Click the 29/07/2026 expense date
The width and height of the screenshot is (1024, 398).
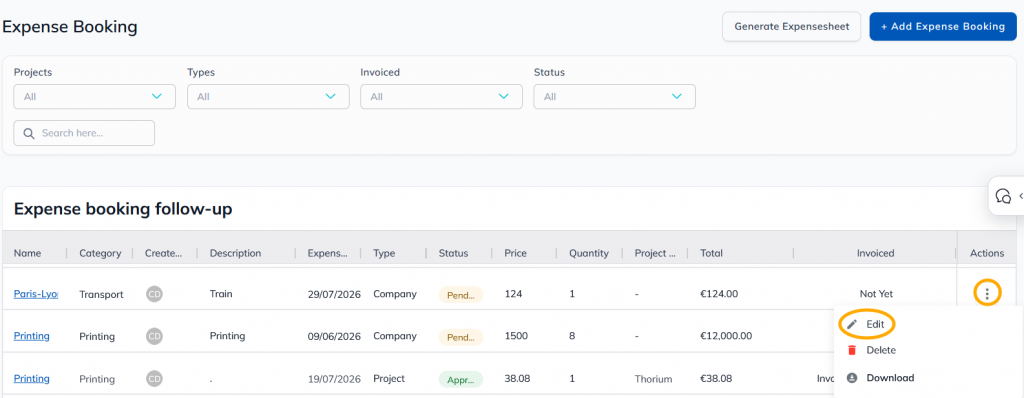[334, 294]
